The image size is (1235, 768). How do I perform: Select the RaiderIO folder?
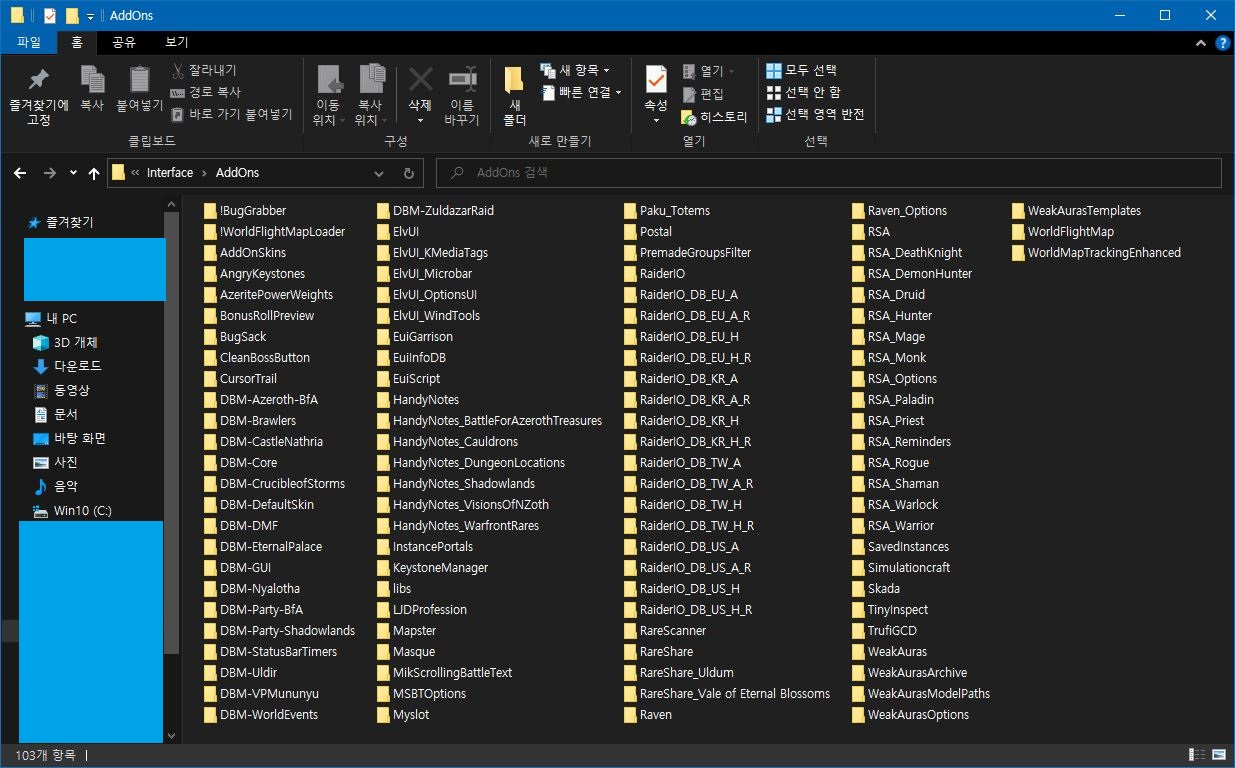pos(654,273)
